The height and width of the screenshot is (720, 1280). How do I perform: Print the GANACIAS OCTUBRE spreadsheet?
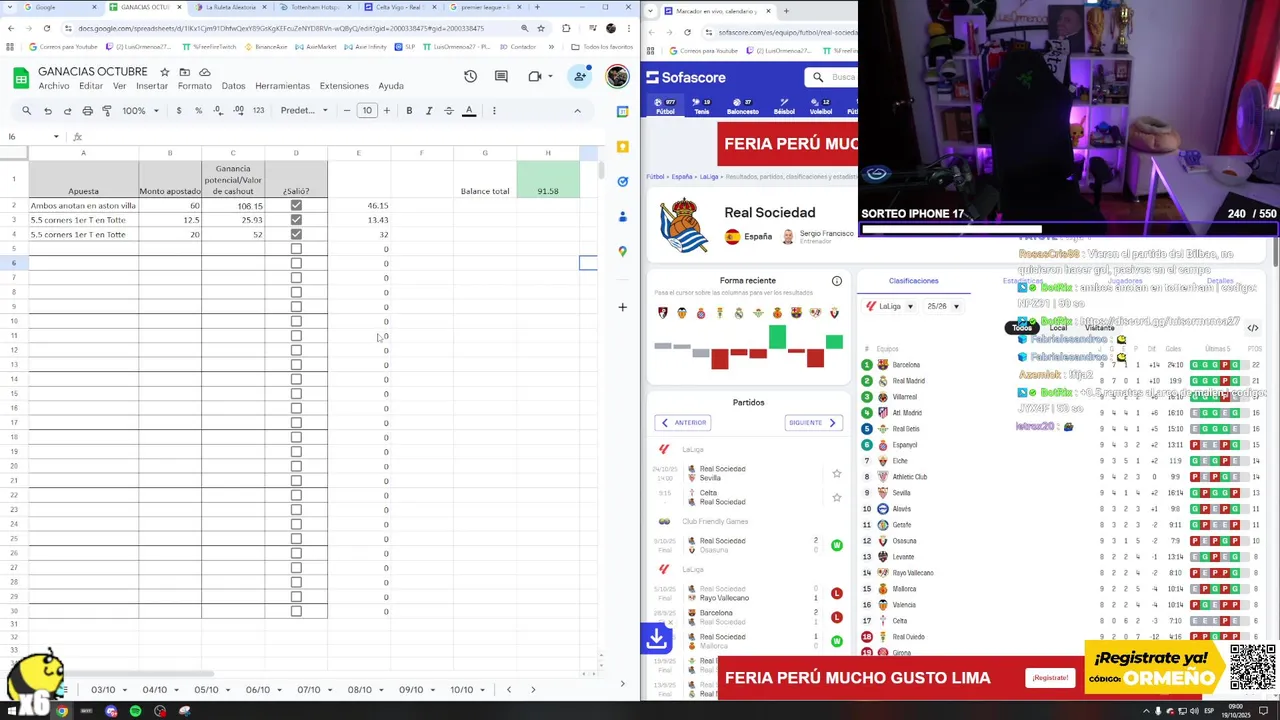coord(87,111)
